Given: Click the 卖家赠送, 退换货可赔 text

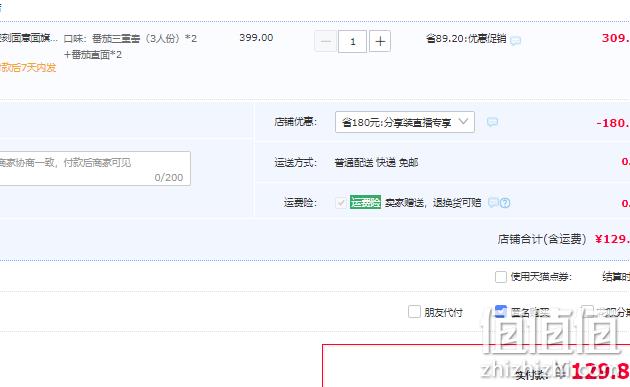Looking at the screenshot, I should pos(433,203).
